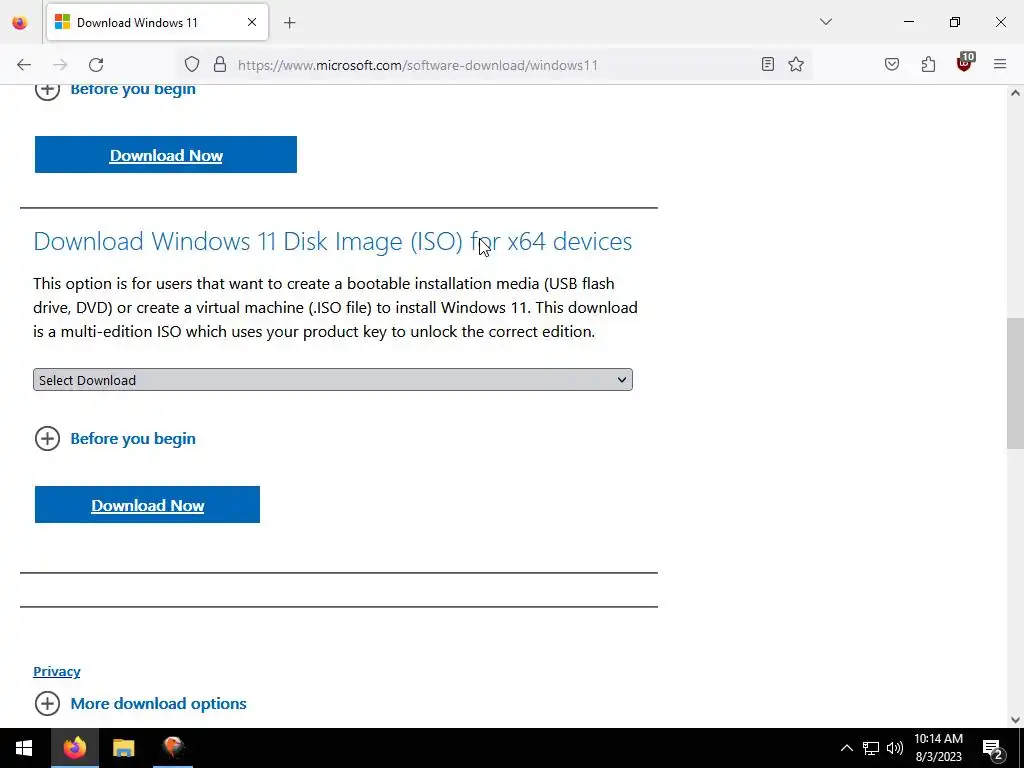Screen dimensions: 1024x768
Task: Open the Privacy link
Action: pos(57,671)
